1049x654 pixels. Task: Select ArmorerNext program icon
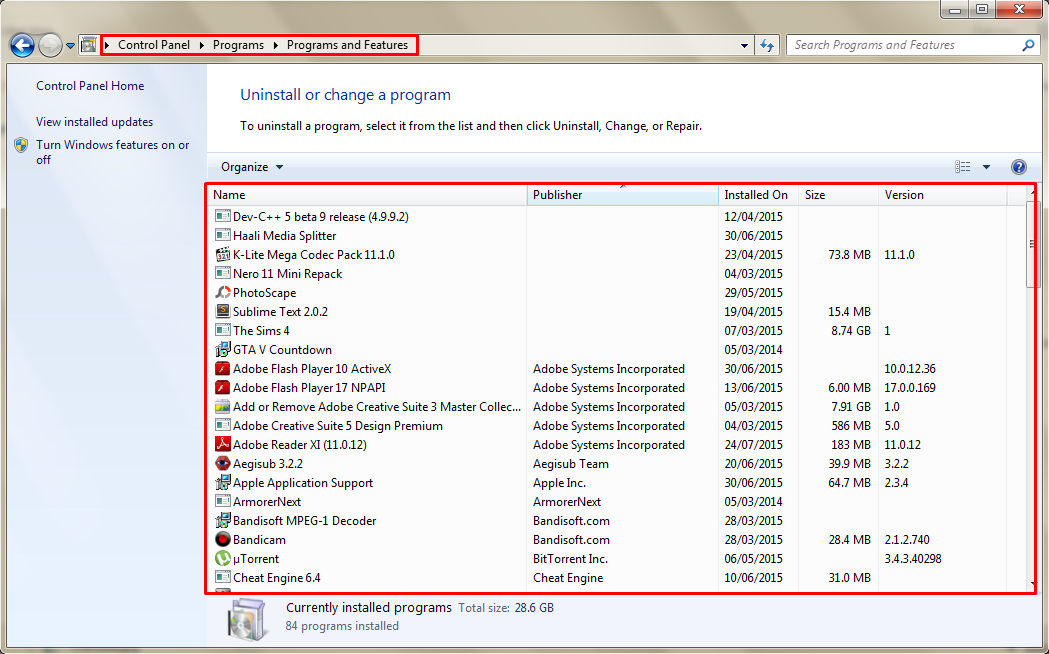[x=223, y=502]
